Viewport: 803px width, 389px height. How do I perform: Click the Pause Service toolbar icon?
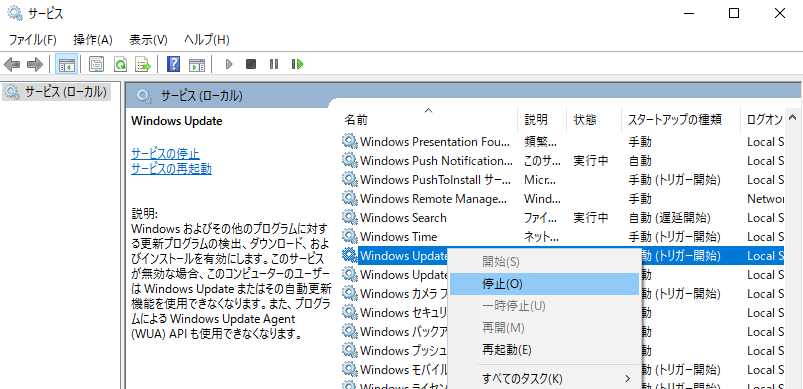pos(274,64)
